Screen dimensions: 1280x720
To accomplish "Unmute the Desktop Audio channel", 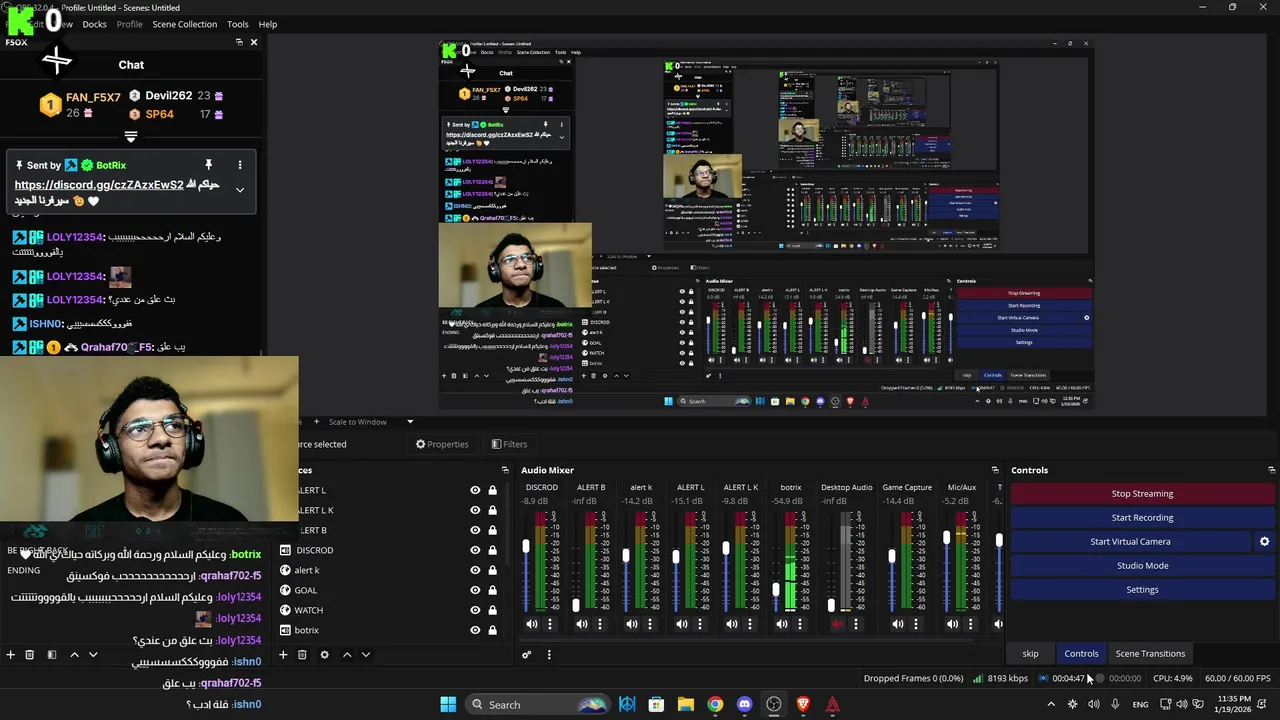I will coord(837,624).
